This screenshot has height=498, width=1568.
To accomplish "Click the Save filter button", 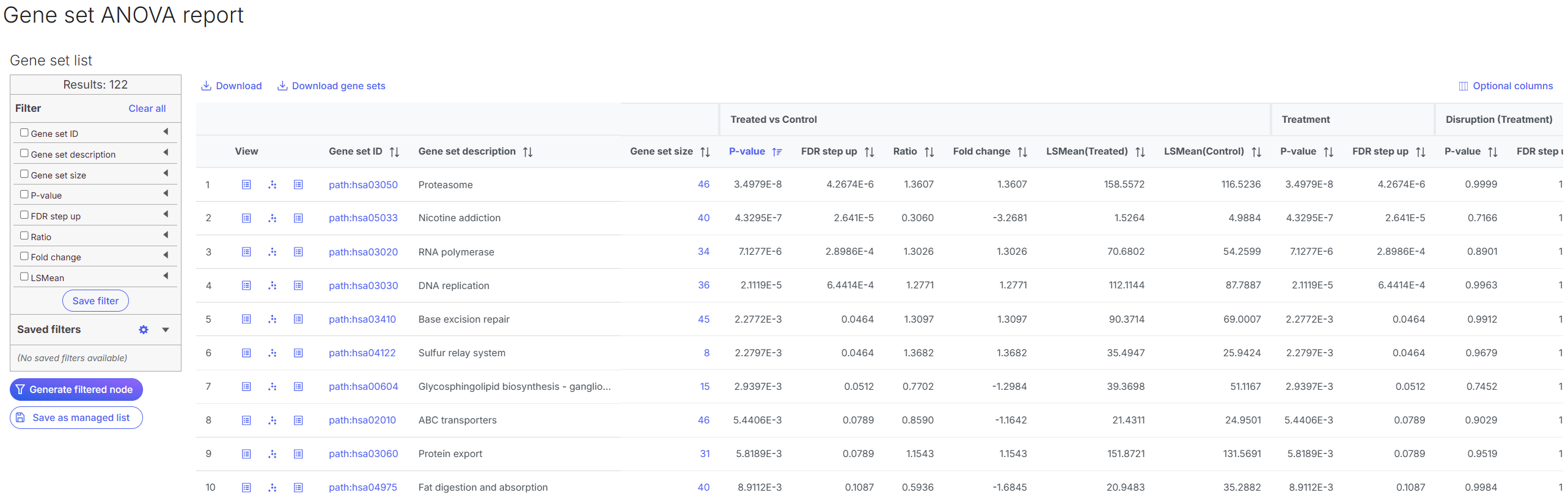I will tap(95, 301).
